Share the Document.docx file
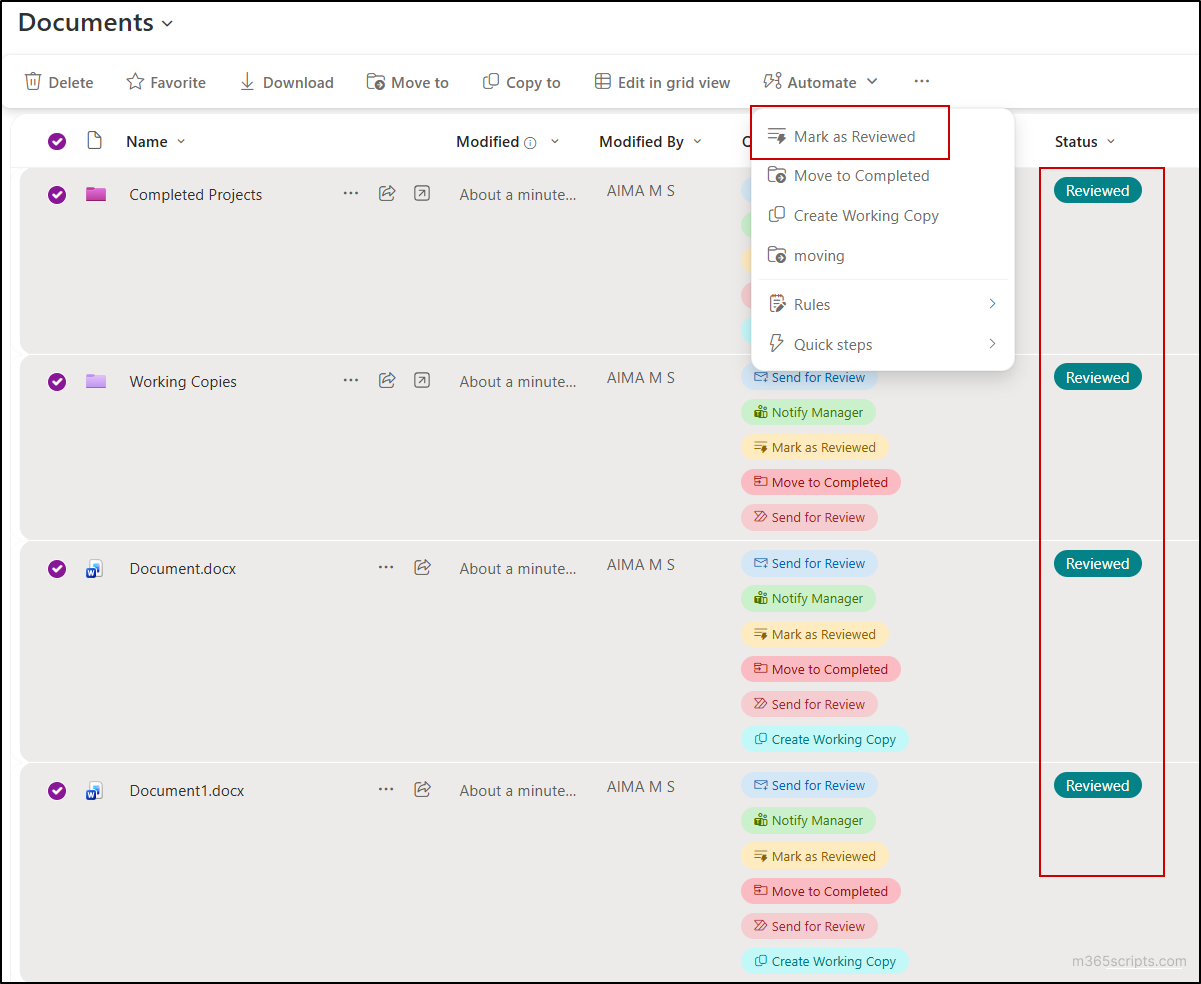This screenshot has height=984, width=1201. [x=422, y=567]
